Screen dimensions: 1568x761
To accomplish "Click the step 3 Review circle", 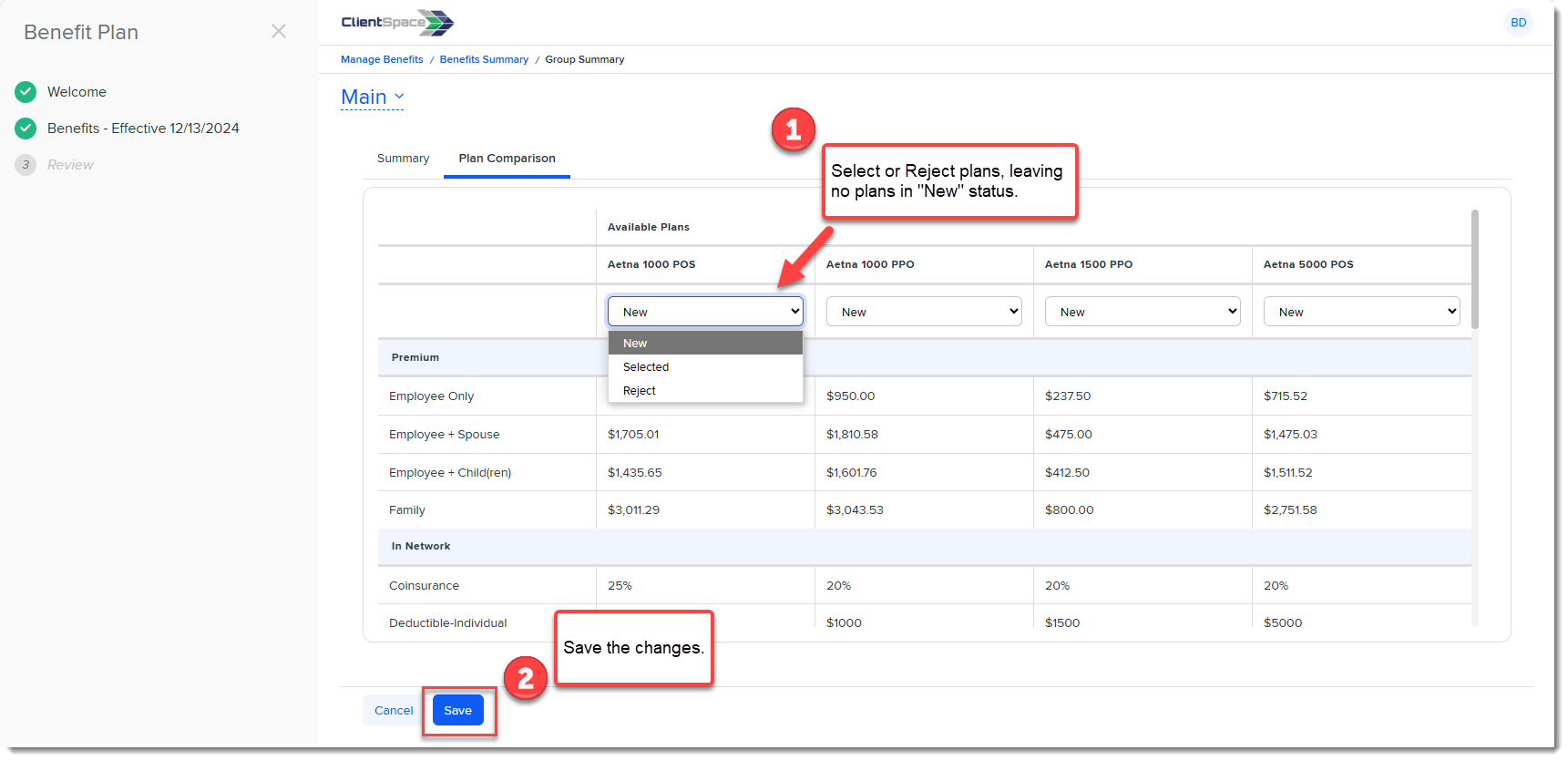I will [x=26, y=165].
